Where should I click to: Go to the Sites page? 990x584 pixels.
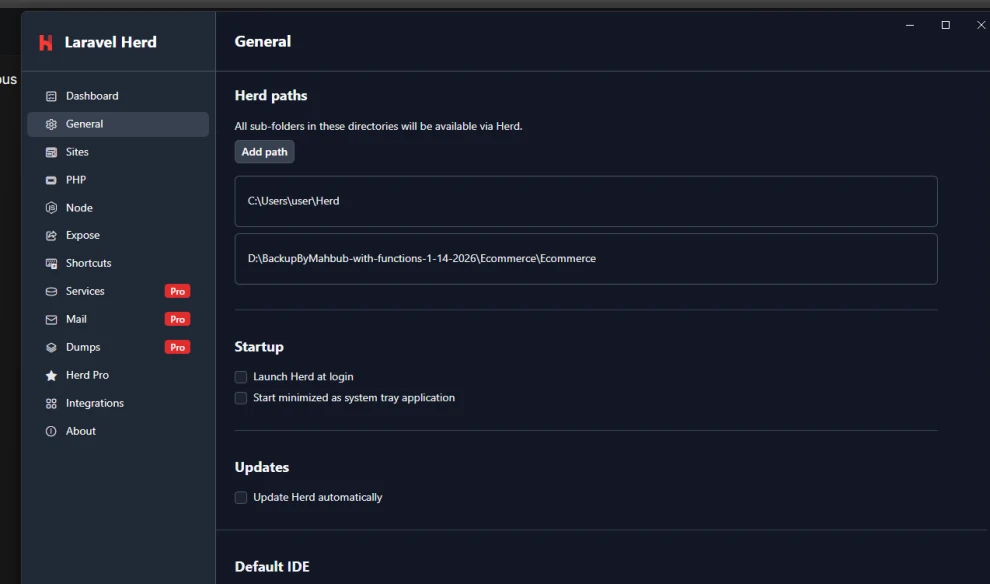point(118,152)
